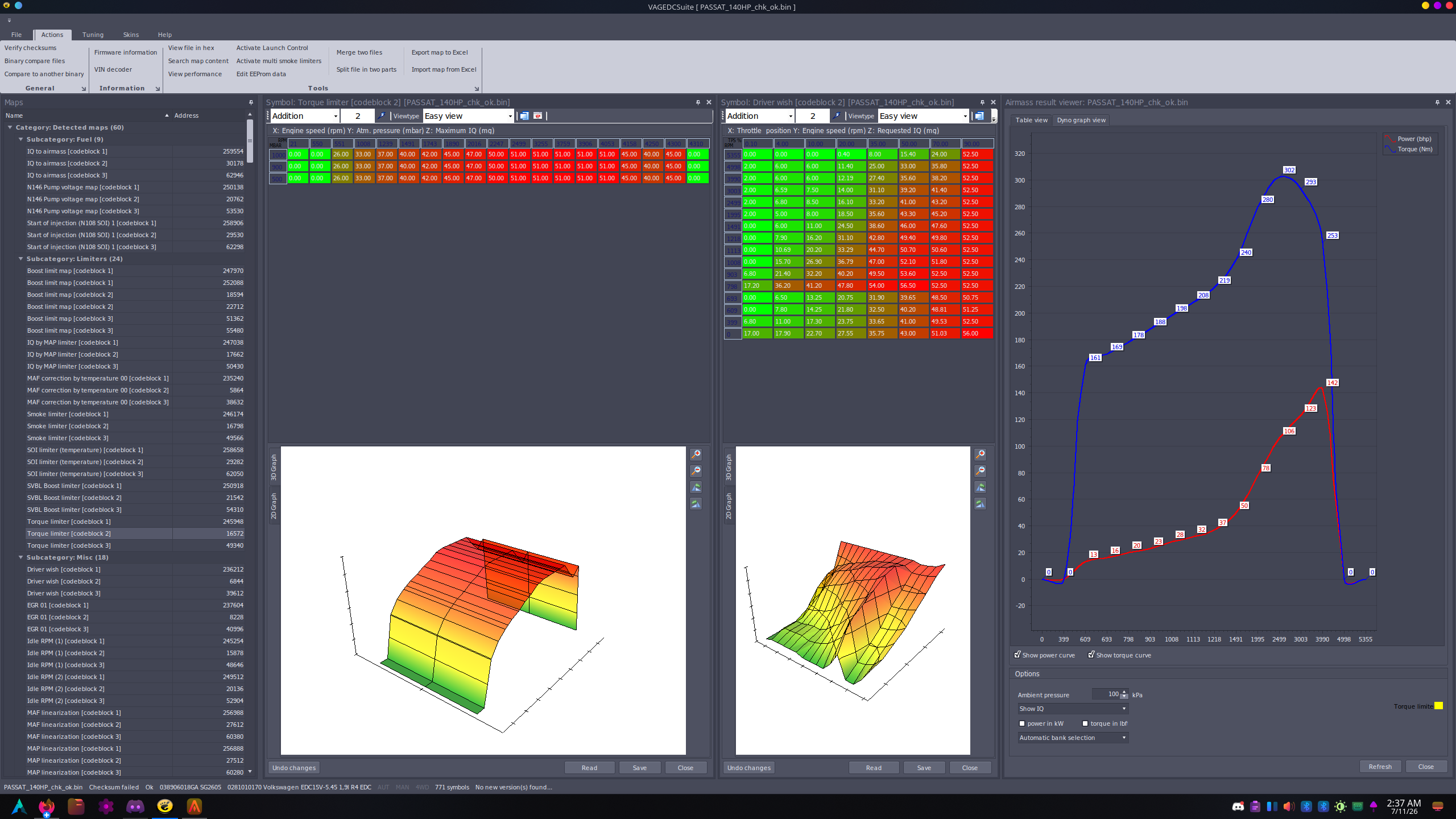Screen dimensions: 1456x819
Task: Click Save in the Driver wish panel
Action: point(924,768)
